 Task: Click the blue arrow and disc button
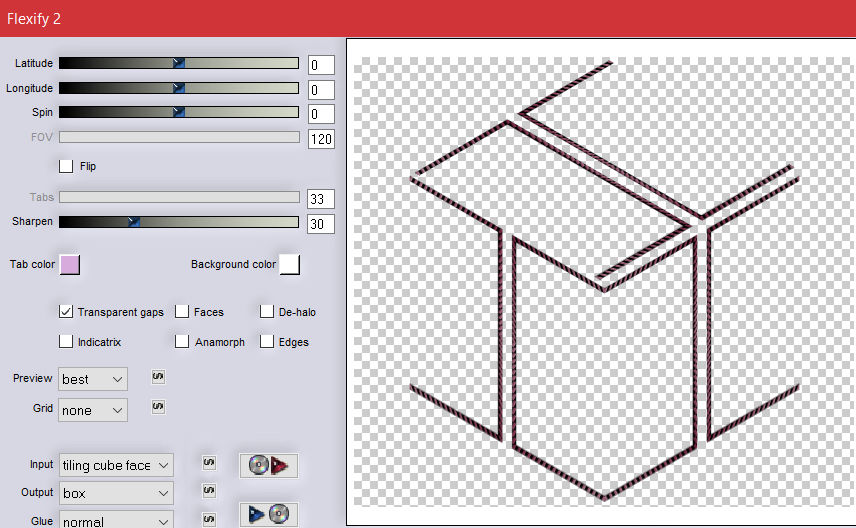269,514
